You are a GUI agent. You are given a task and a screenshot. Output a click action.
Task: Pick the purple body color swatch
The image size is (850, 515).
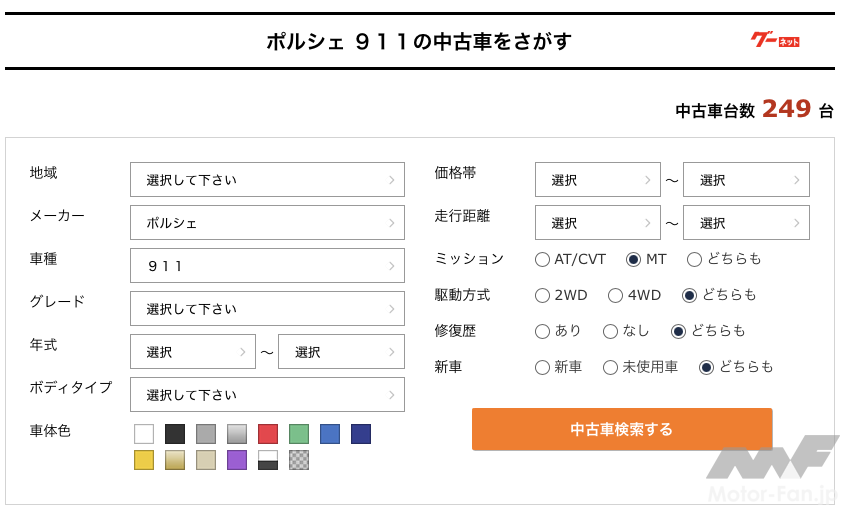237,460
